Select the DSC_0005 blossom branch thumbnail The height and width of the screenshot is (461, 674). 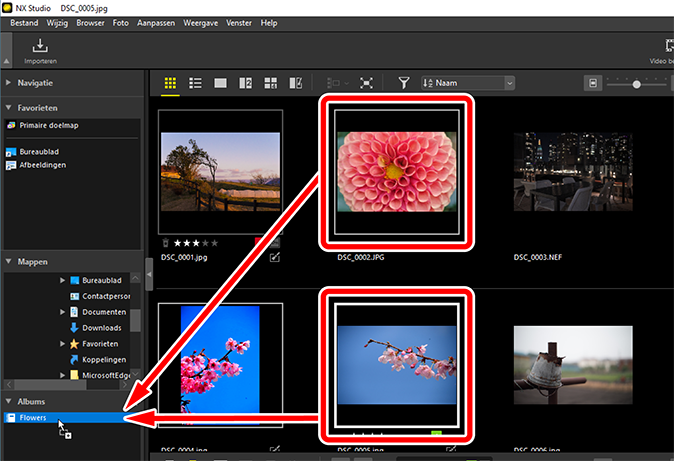[x=397, y=365]
